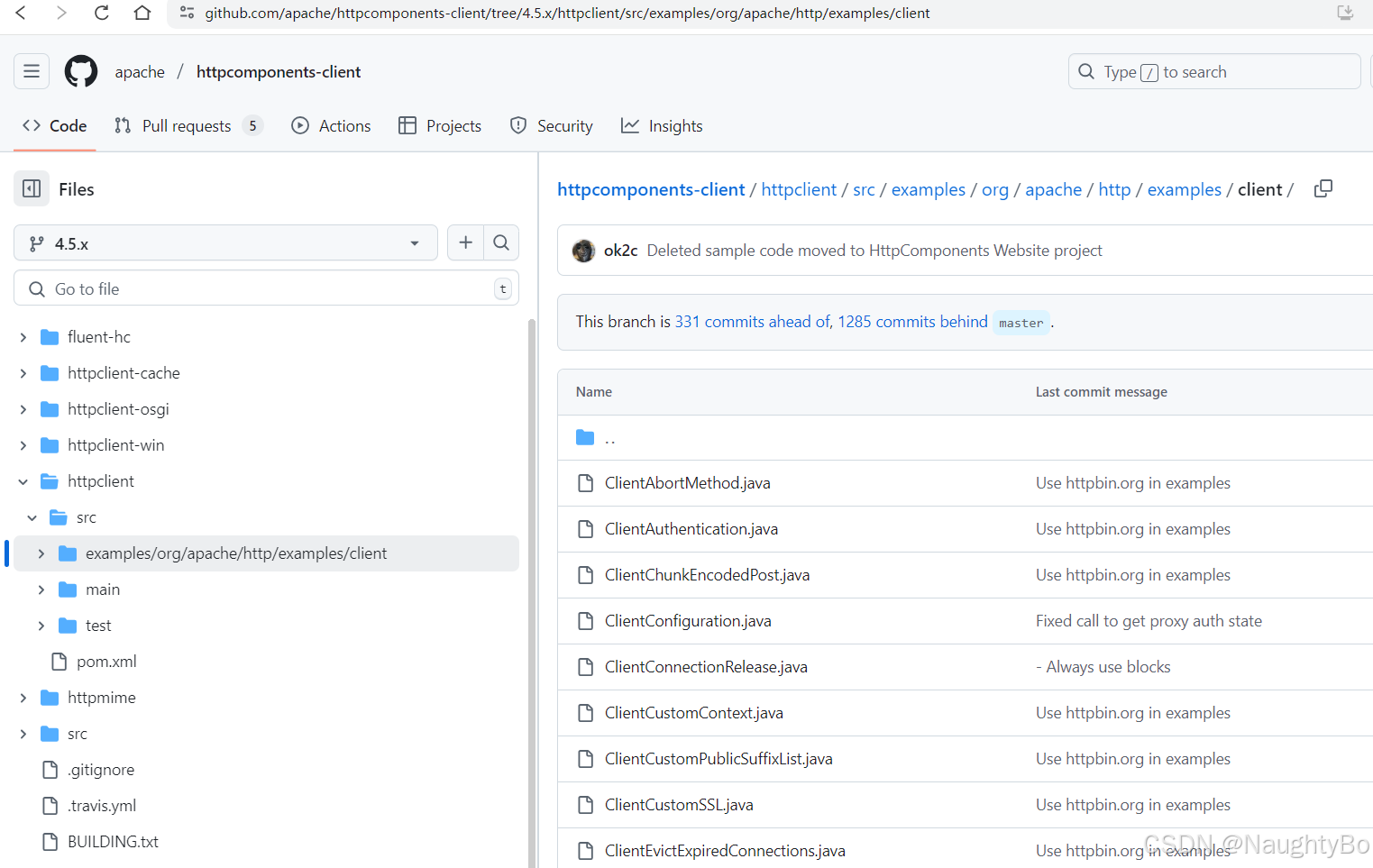Open Fixed call to get proxy auth state commit

[1149, 621]
